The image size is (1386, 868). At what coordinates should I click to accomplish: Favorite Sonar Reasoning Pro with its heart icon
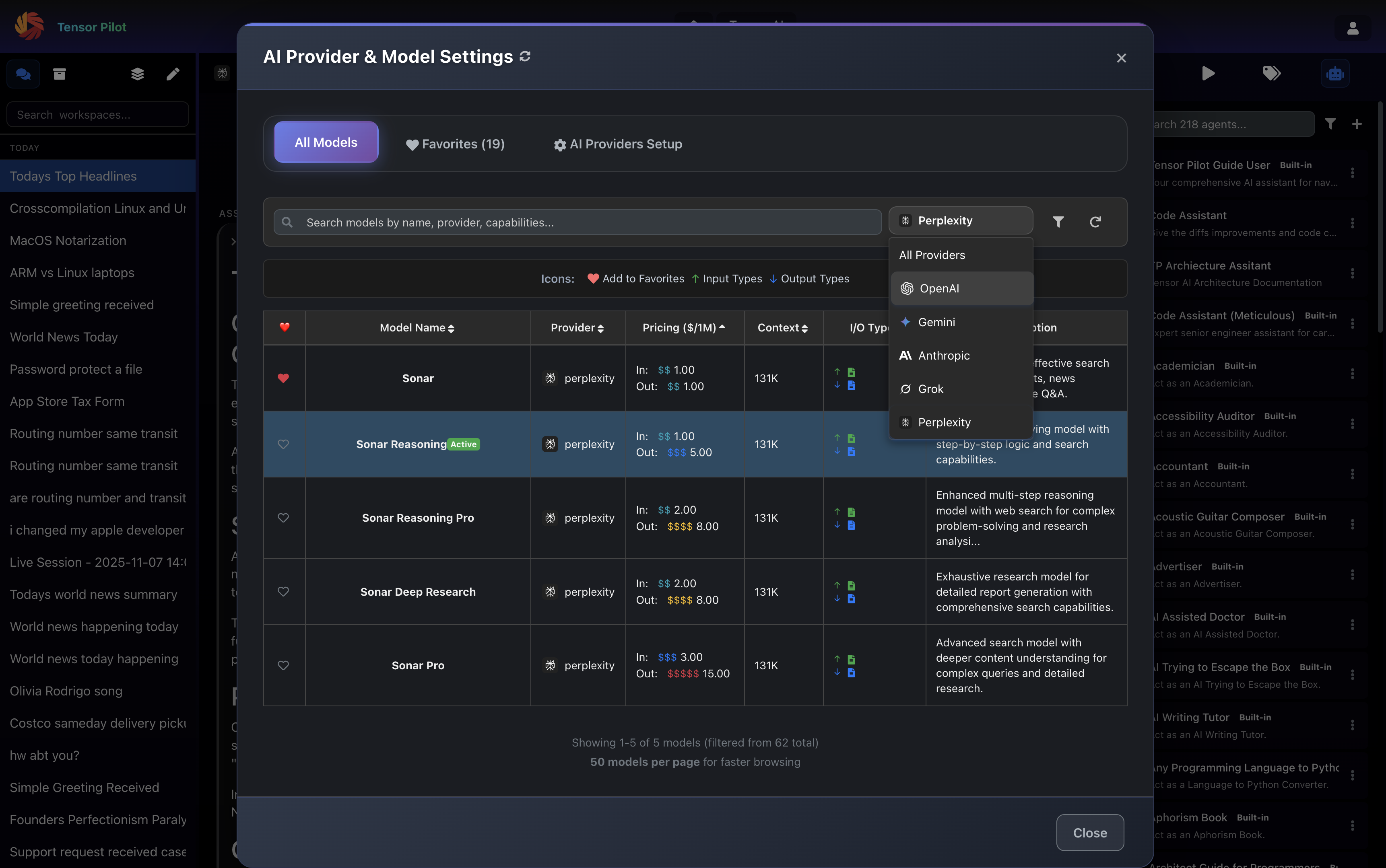click(284, 517)
